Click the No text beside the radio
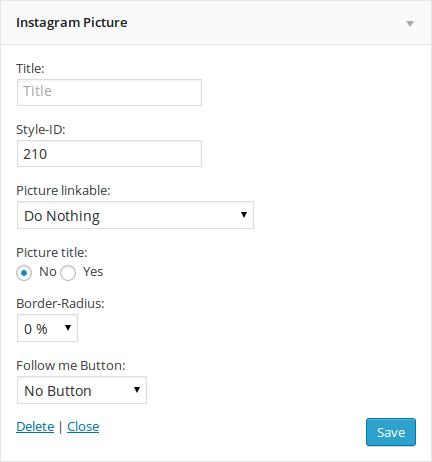Image resolution: width=432 pixels, height=462 pixels. click(48, 272)
